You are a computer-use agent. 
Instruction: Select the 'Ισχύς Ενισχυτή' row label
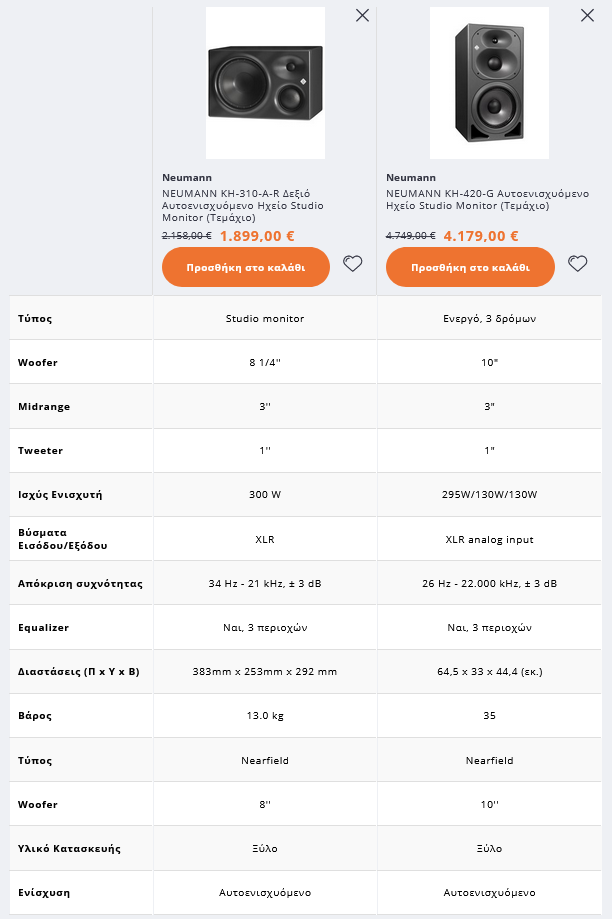60,495
